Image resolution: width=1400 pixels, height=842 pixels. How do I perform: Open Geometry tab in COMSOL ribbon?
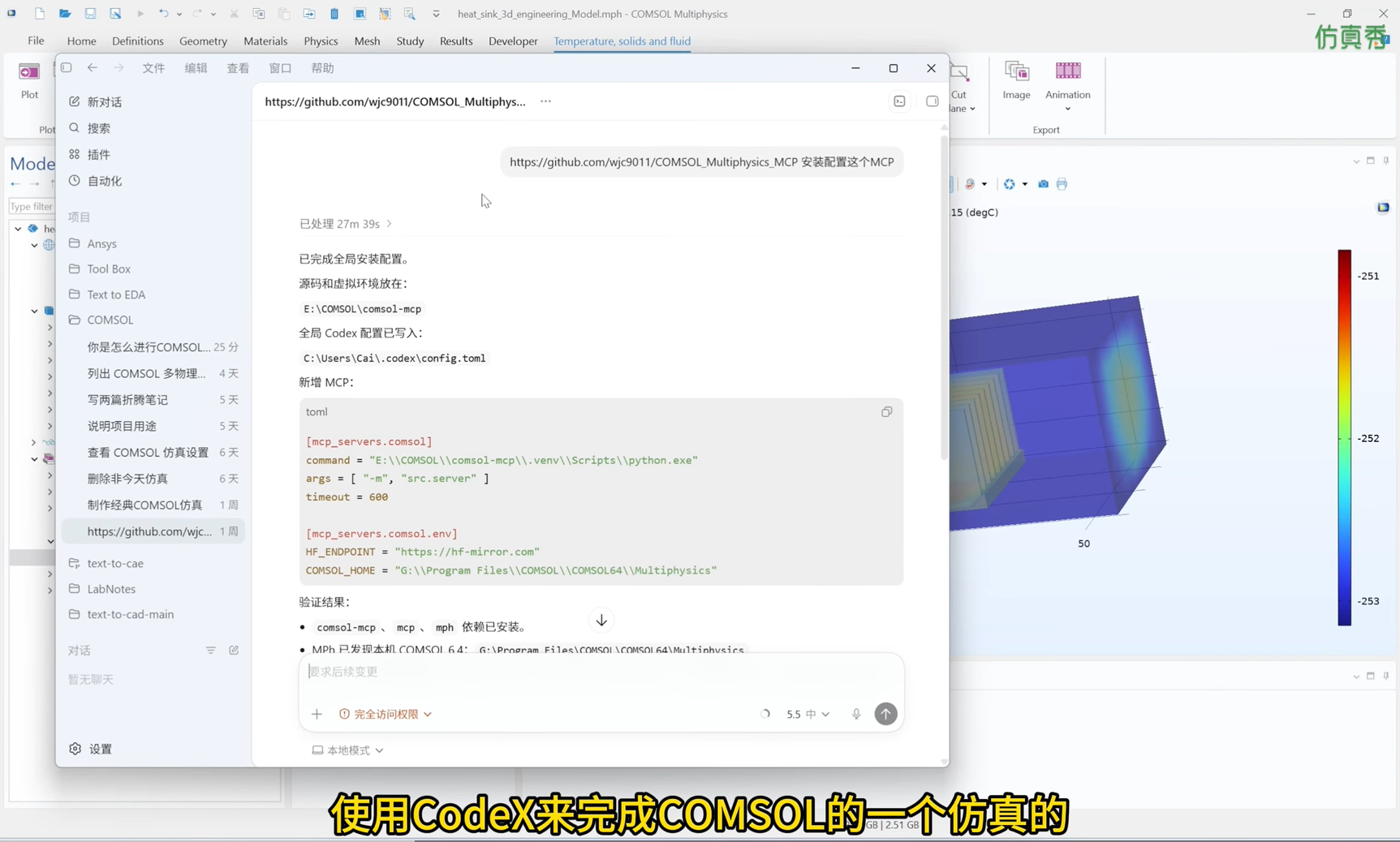(203, 41)
